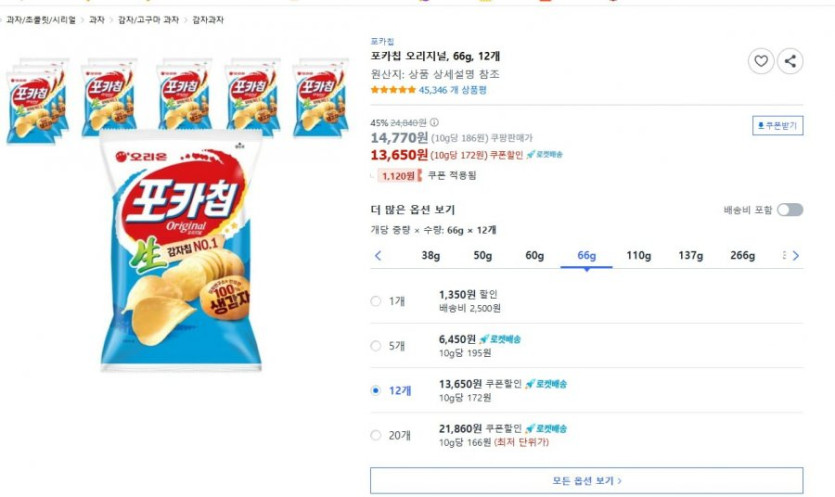The width and height of the screenshot is (835, 497).
Task: Click the price info circle icon
Action: 434,123
